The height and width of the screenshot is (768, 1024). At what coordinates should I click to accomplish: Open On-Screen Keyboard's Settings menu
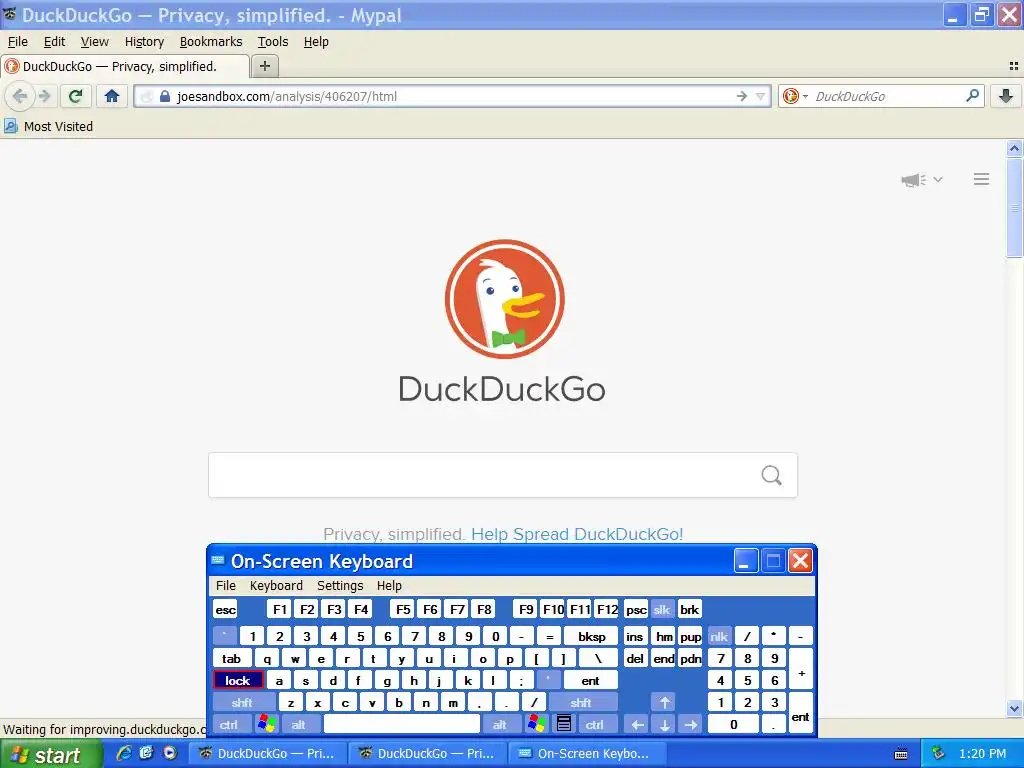coord(340,586)
